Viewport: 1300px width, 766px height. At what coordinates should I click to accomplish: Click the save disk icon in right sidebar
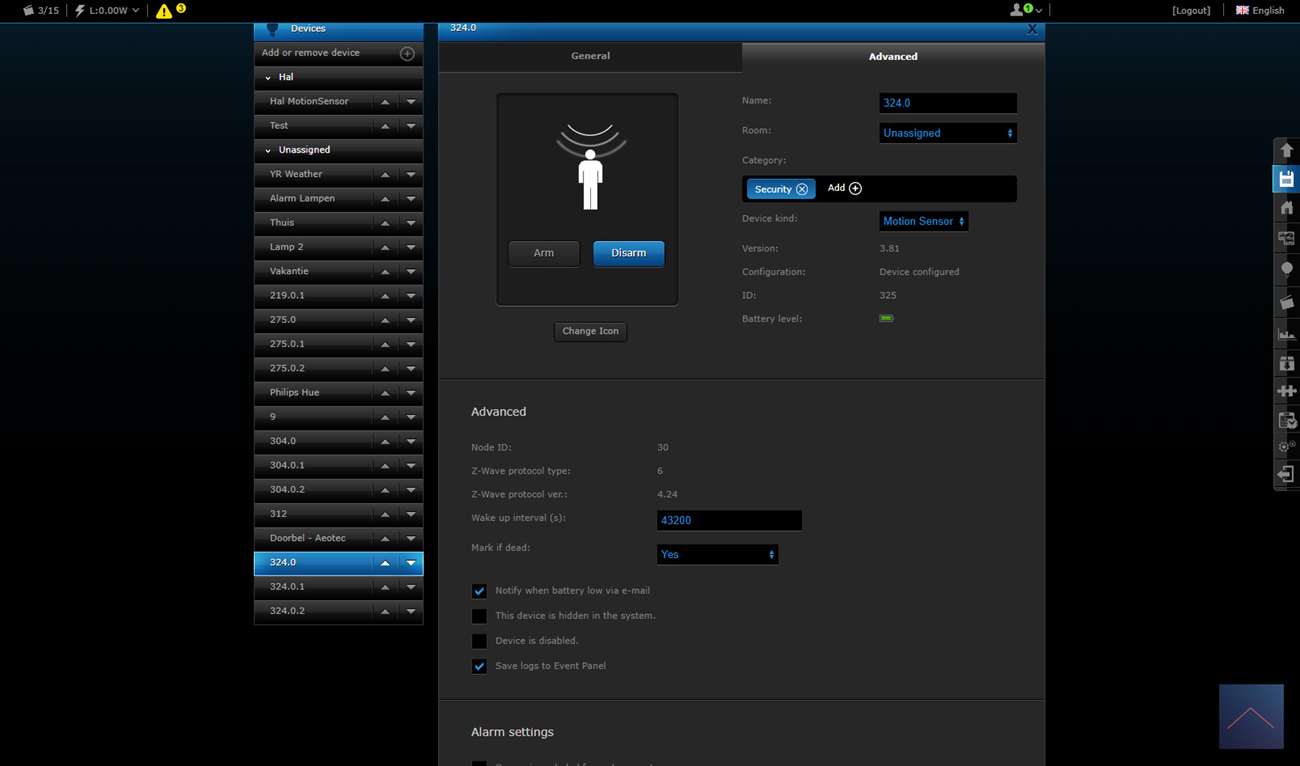tap(1286, 179)
